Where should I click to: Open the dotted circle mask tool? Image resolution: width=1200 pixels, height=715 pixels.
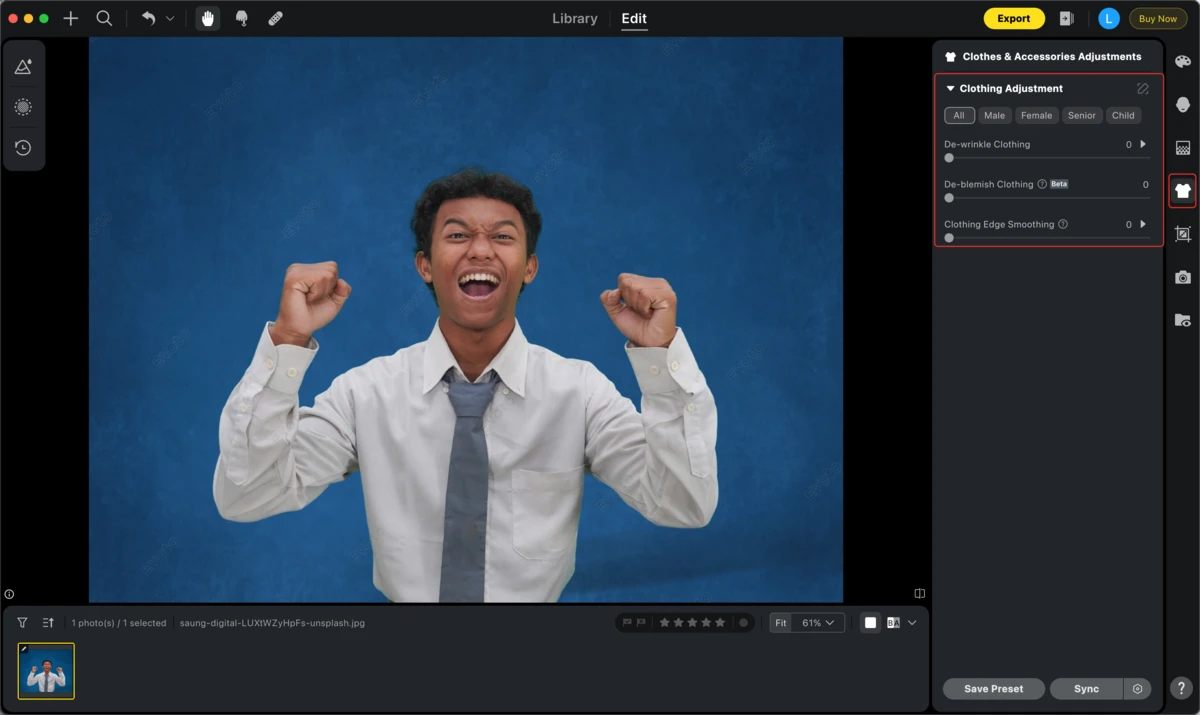(23, 107)
